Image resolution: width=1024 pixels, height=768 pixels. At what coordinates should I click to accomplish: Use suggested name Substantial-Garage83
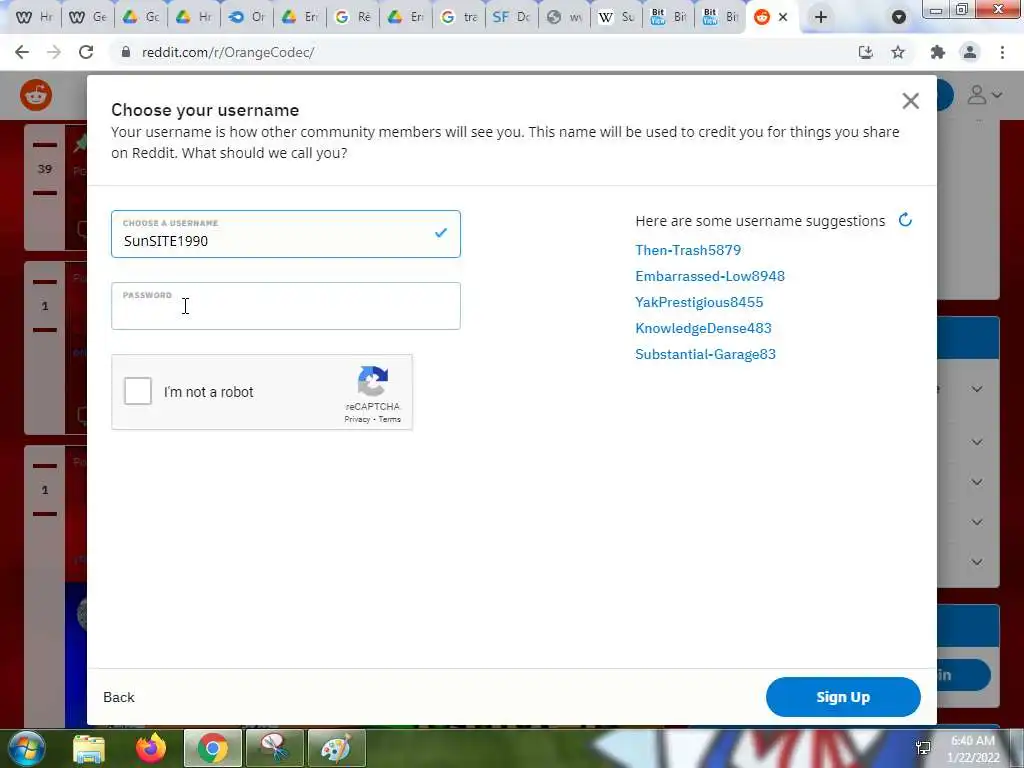pos(705,355)
